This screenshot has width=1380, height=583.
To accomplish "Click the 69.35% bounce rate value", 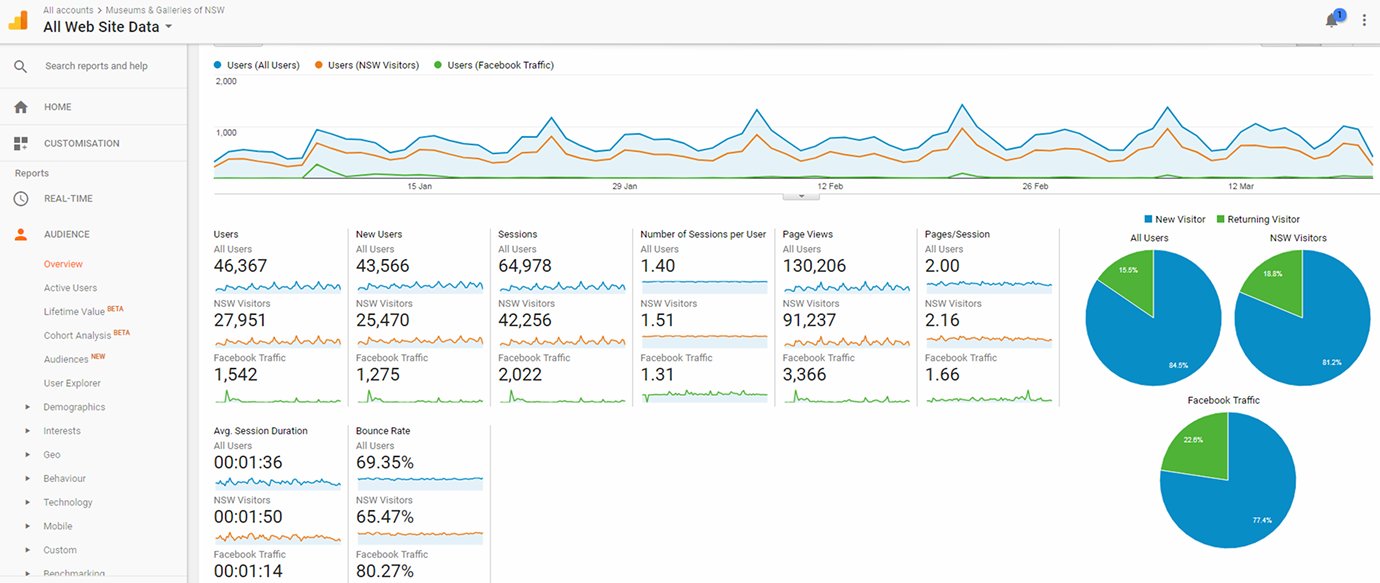I will 385,463.
